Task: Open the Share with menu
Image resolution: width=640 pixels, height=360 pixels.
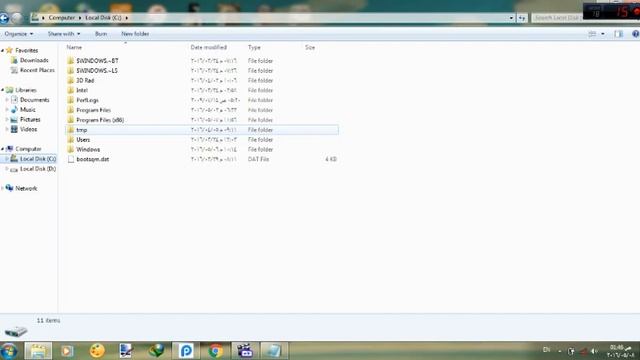Action: [x=64, y=34]
